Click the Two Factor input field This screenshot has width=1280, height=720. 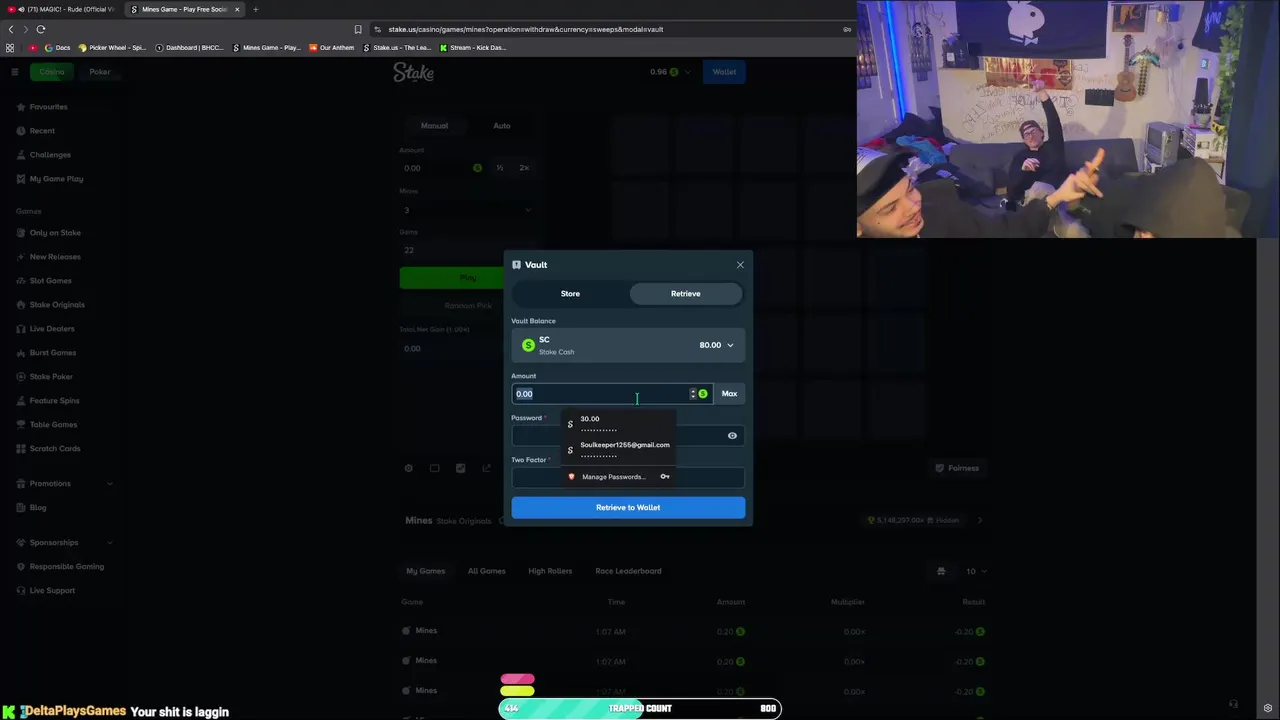(x=628, y=478)
